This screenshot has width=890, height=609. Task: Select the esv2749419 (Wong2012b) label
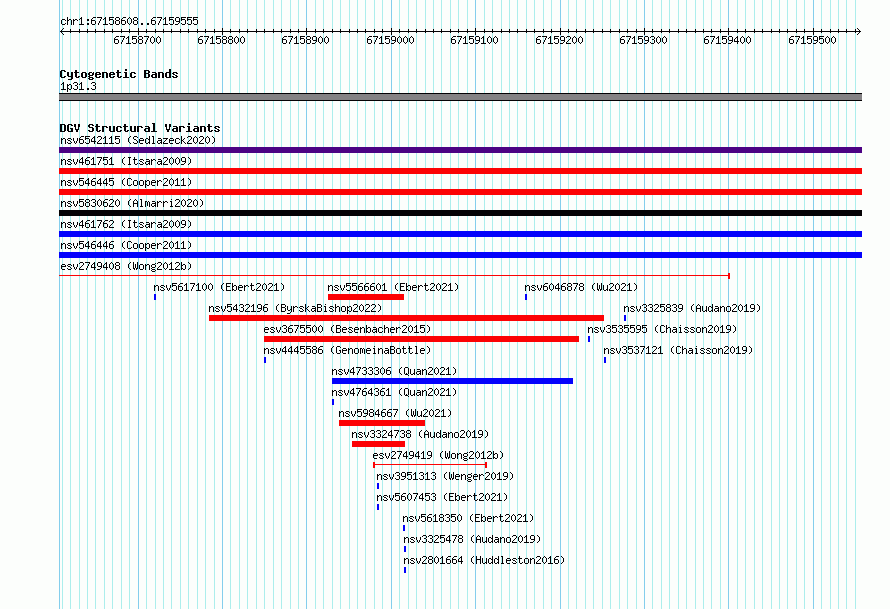[x=438, y=455]
